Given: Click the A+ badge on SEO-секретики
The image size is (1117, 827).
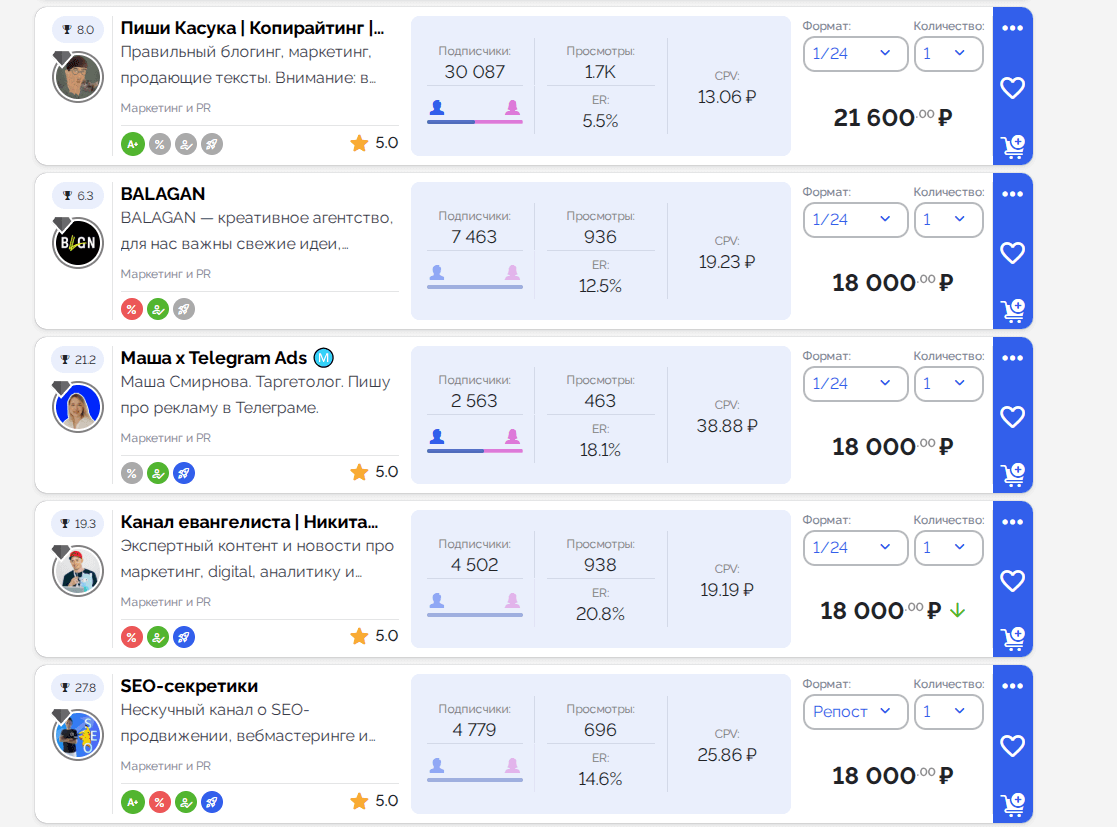Looking at the screenshot, I should pos(133,802).
